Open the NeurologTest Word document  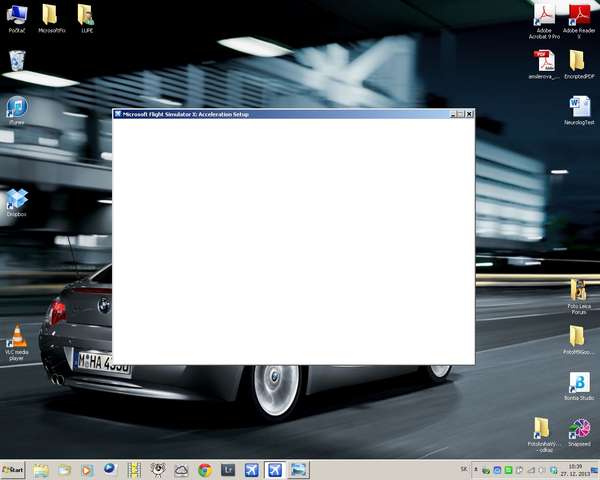click(x=579, y=110)
